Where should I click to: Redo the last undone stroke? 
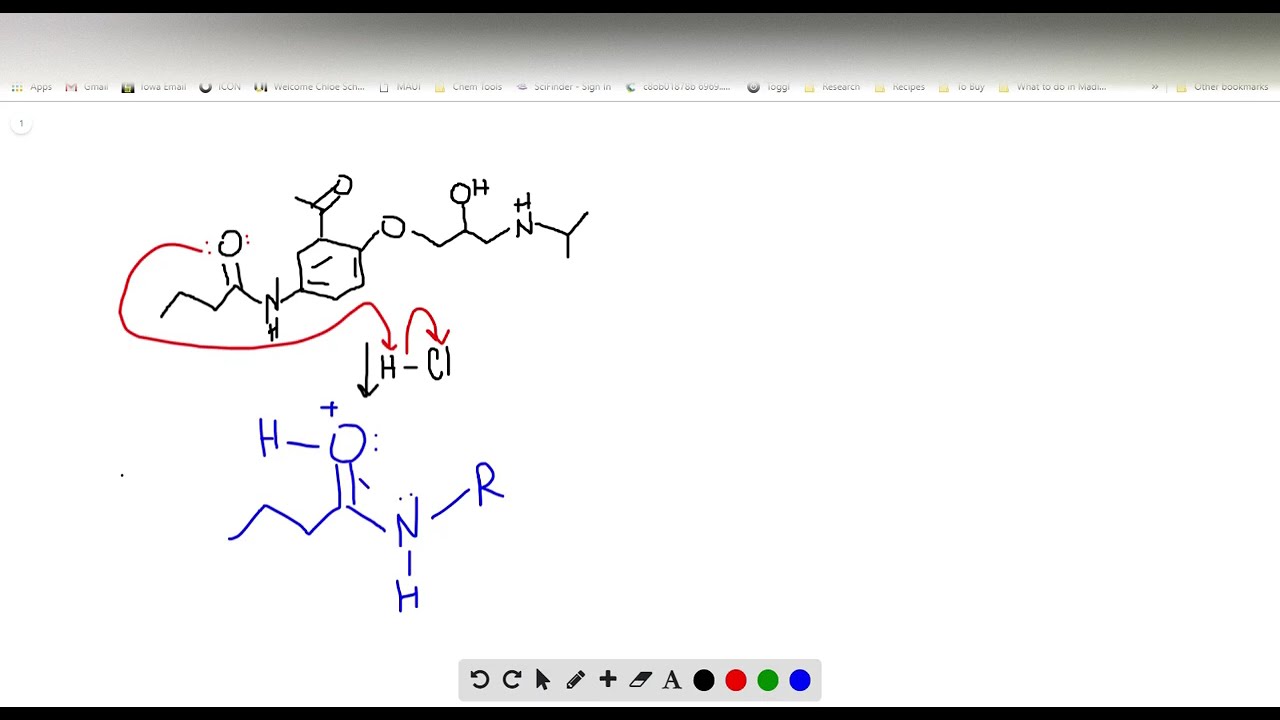tap(512, 680)
